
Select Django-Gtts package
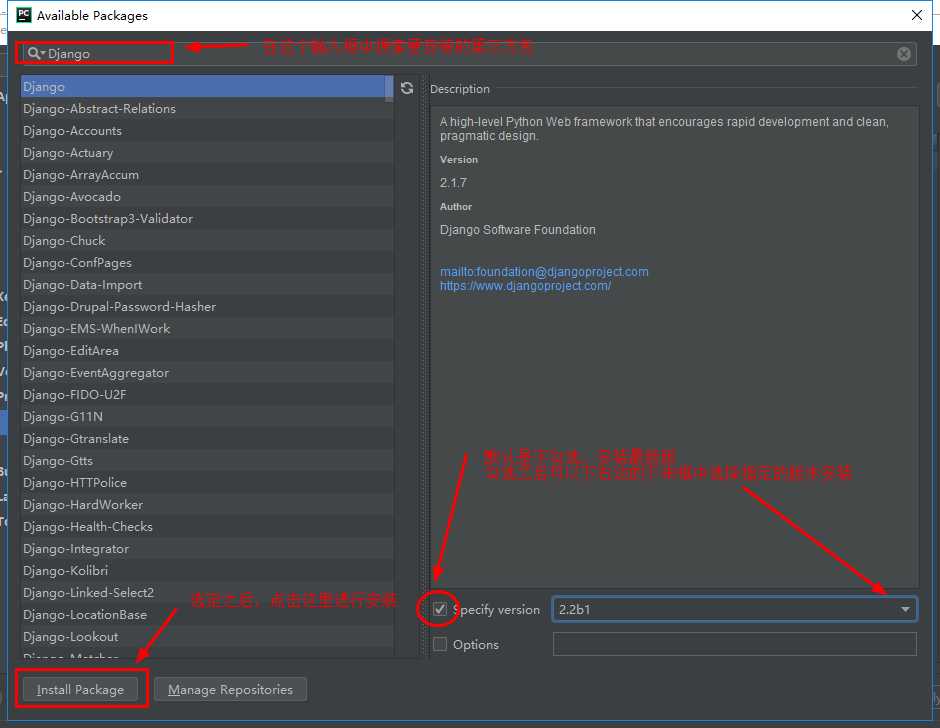point(207,461)
